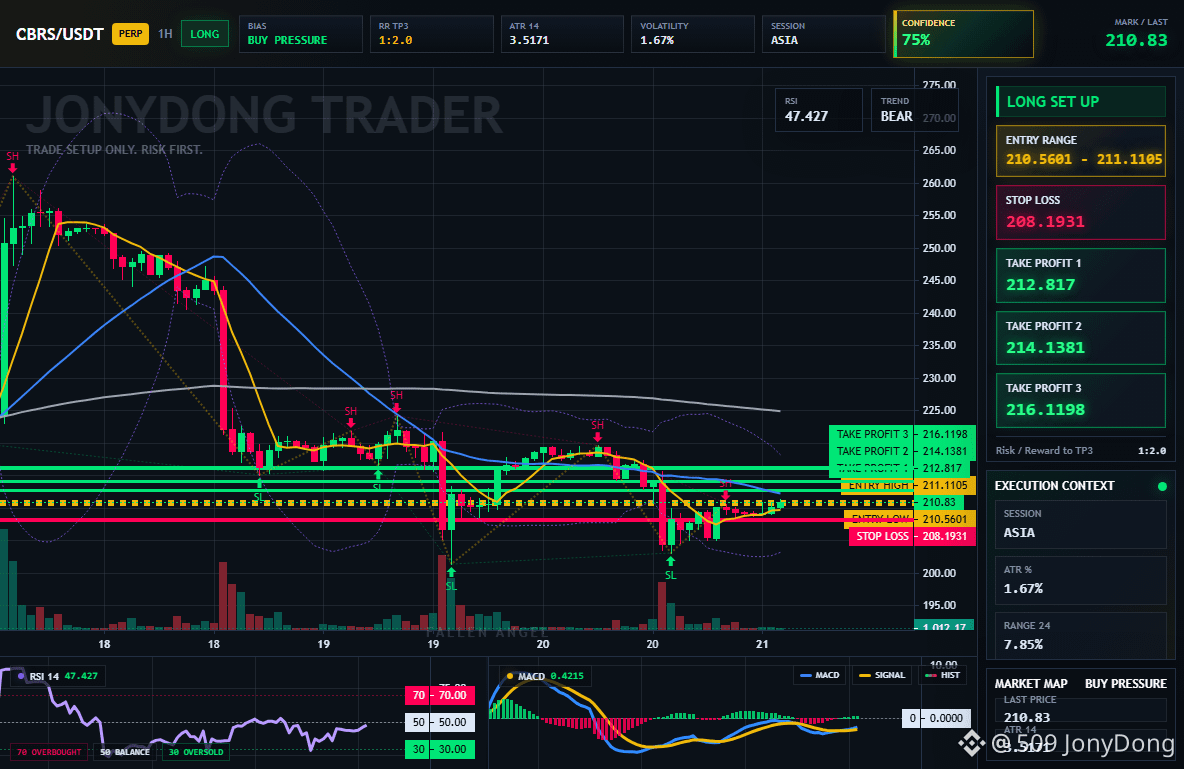Click the ENTRY HIGH 211.1105 chart label
1184x769 pixels.
coord(910,485)
